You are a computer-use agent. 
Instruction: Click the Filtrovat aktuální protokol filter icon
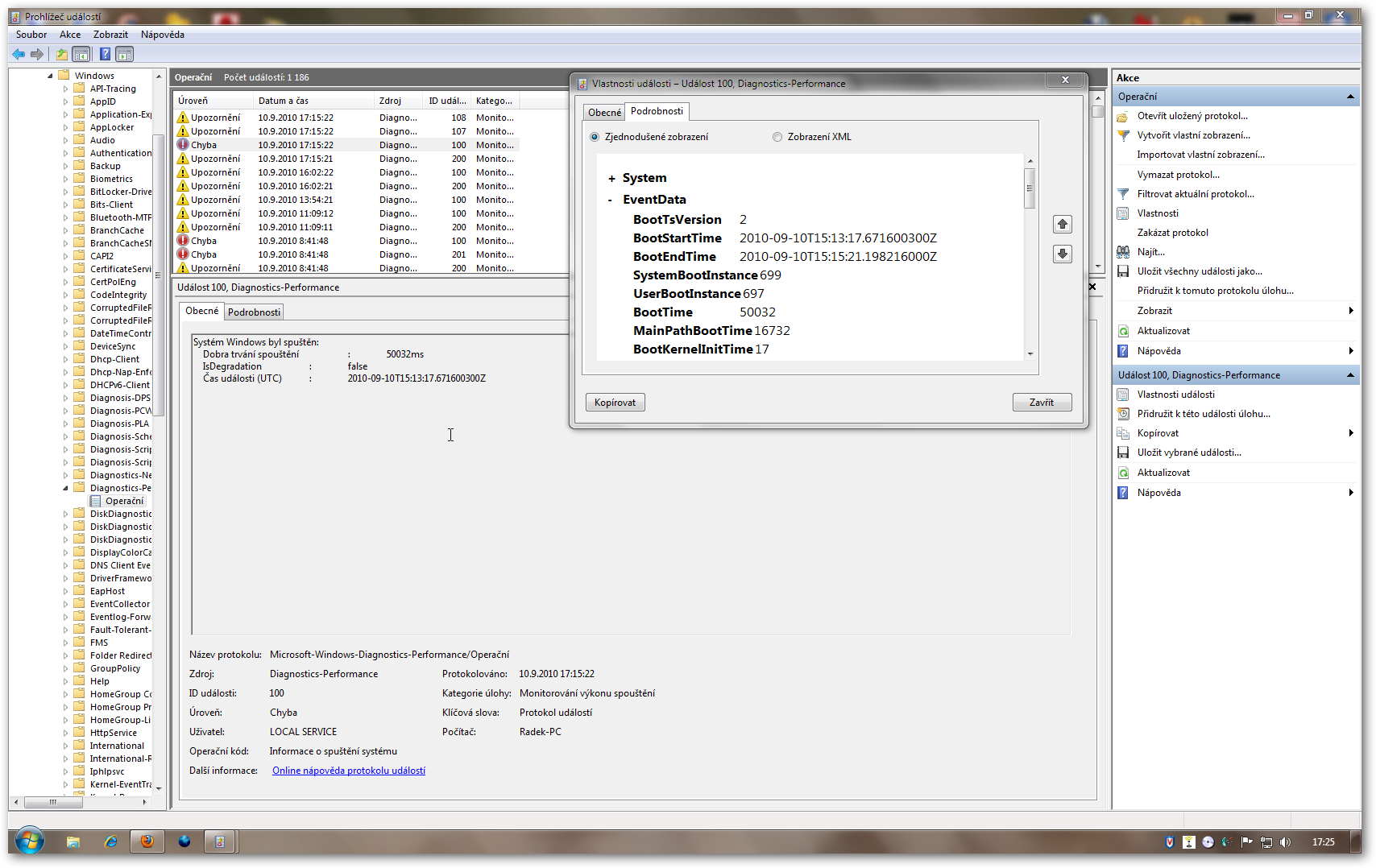point(1123,194)
